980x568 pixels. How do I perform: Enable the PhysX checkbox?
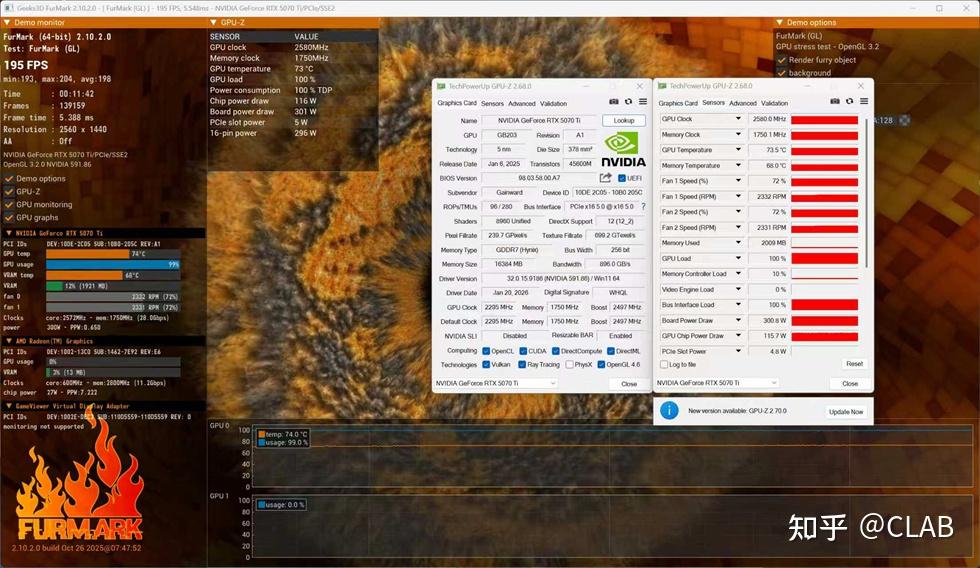(569, 364)
